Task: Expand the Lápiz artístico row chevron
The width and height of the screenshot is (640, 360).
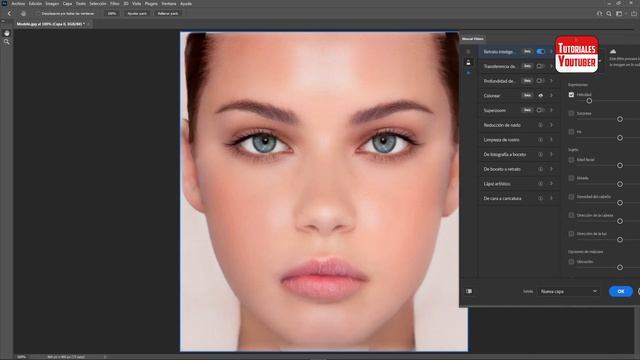Action: [551, 184]
